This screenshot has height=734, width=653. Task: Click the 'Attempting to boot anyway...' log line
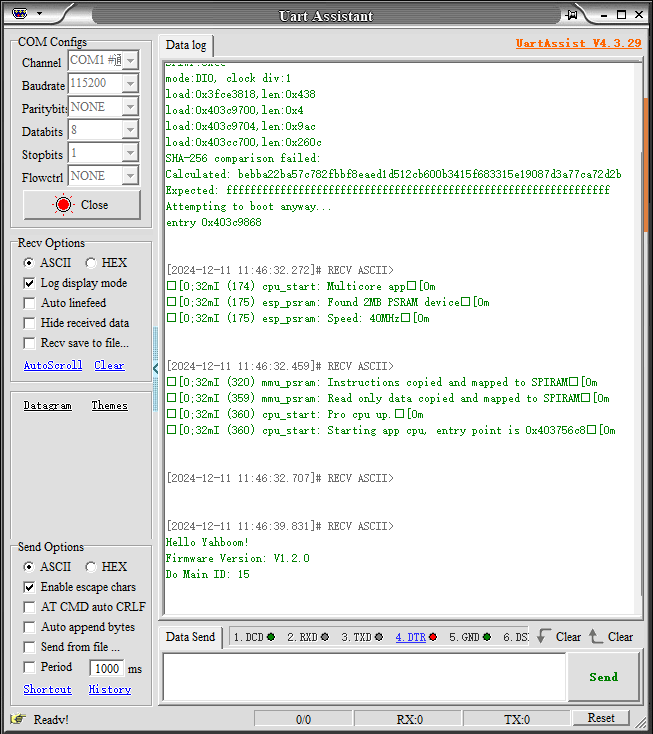[249, 206]
